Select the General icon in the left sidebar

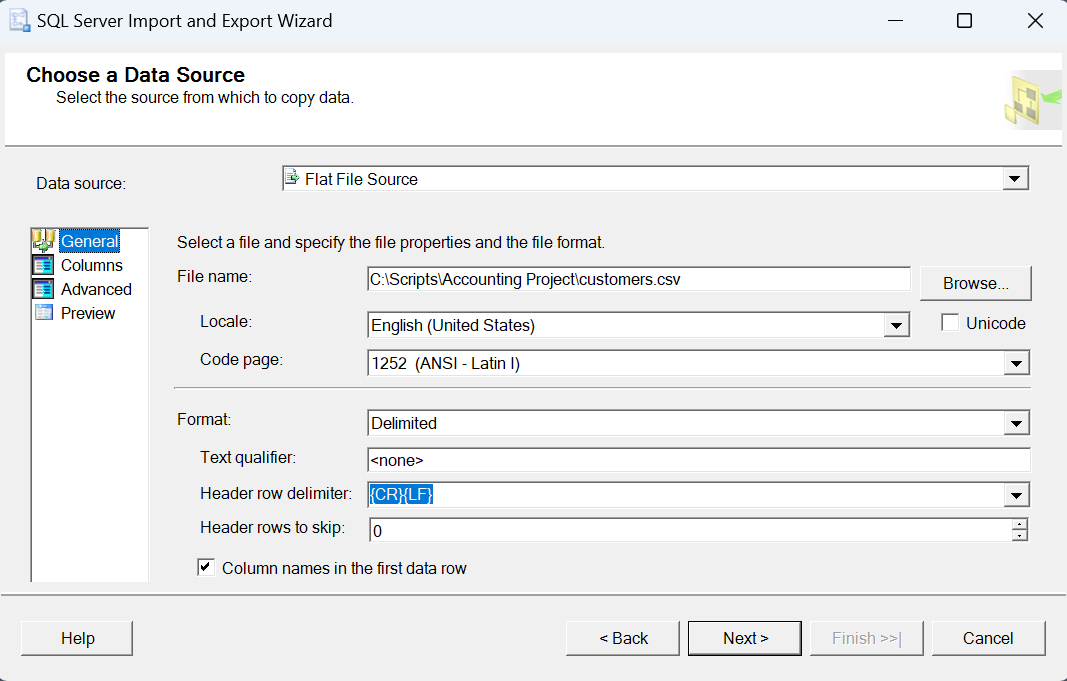pyautogui.click(x=45, y=241)
